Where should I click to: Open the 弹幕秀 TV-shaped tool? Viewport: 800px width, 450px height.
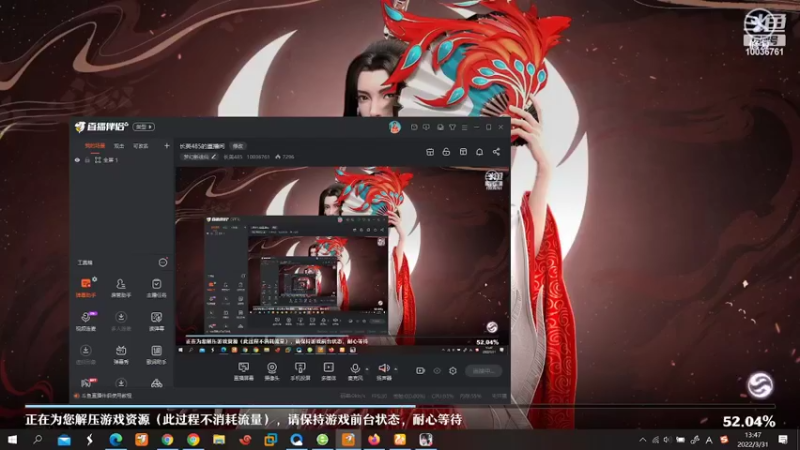[121, 355]
